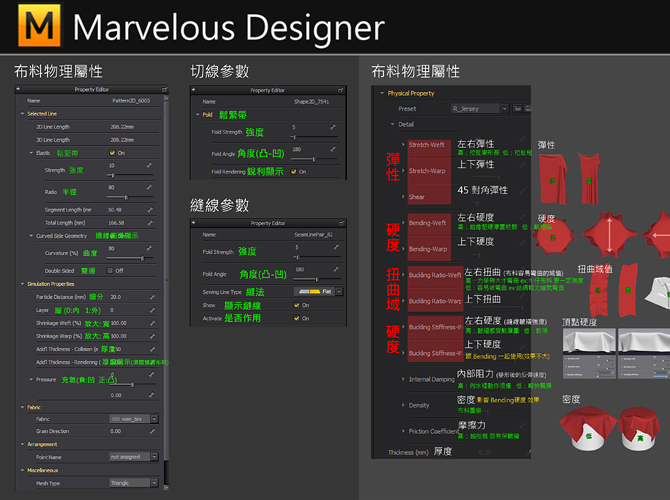Open Point Name not assigned dropdown
The height and width of the screenshot is (500, 670).
[155, 457]
